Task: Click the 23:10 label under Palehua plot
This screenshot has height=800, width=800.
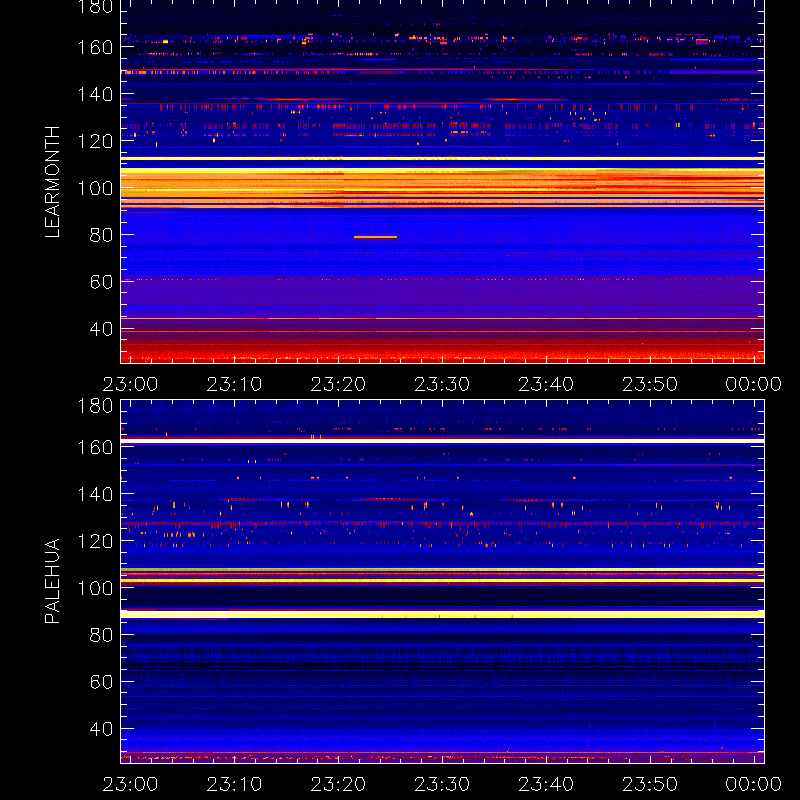Action: (234, 784)
